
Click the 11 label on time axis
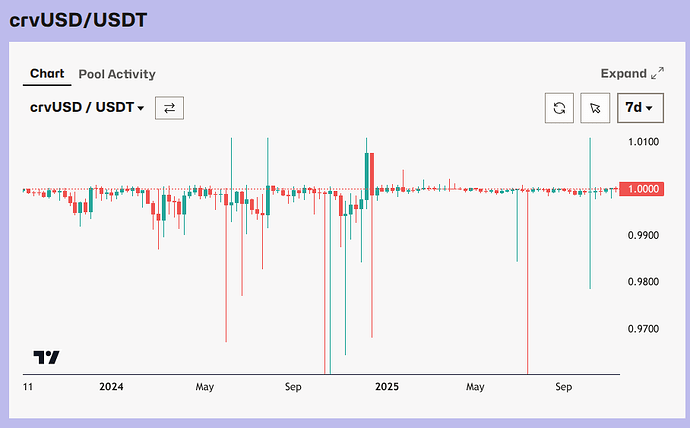[28, 386]
